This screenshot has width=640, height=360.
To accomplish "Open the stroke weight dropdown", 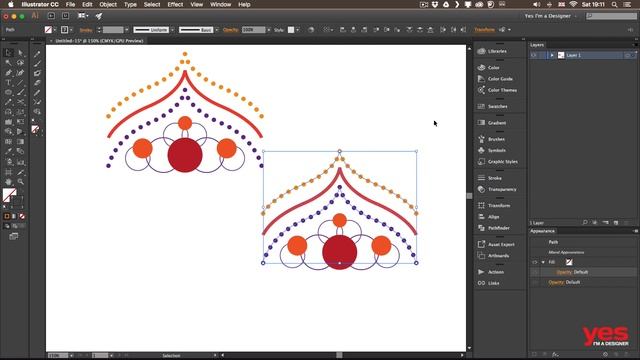I will pos(127,30).
